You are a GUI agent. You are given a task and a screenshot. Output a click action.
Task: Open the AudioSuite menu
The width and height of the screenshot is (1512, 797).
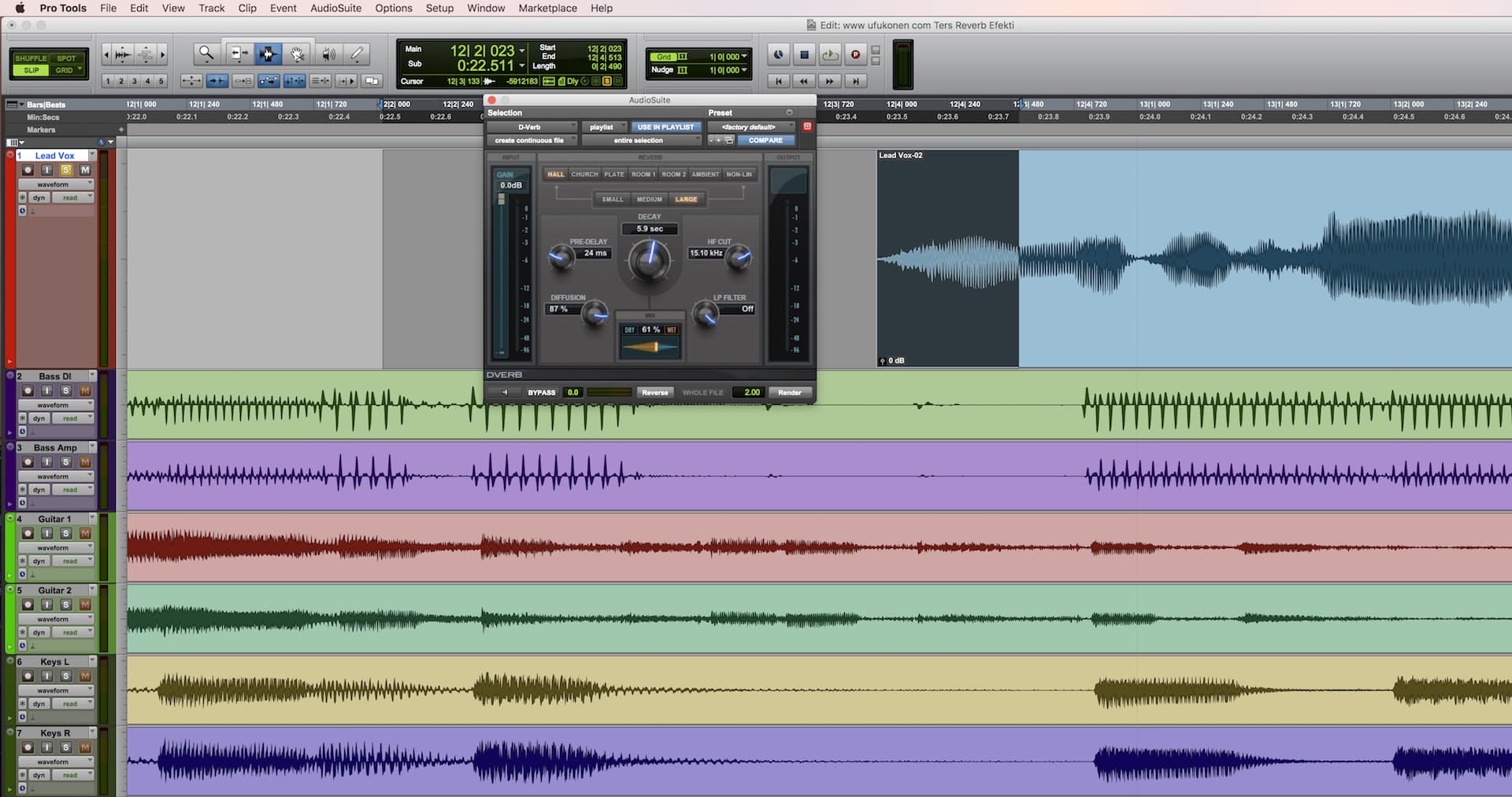click(335, 8)
